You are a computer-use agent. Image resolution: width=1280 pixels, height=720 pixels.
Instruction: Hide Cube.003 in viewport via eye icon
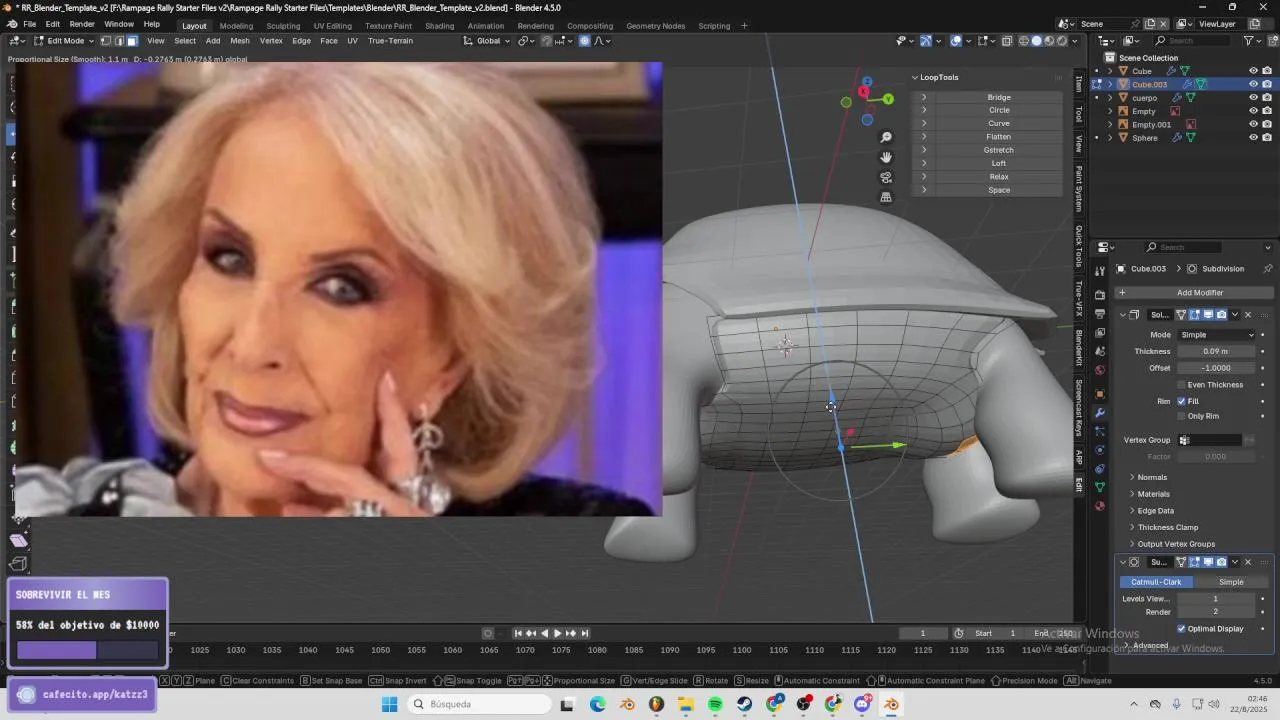pyautogui.click(x=1253, y=84)
